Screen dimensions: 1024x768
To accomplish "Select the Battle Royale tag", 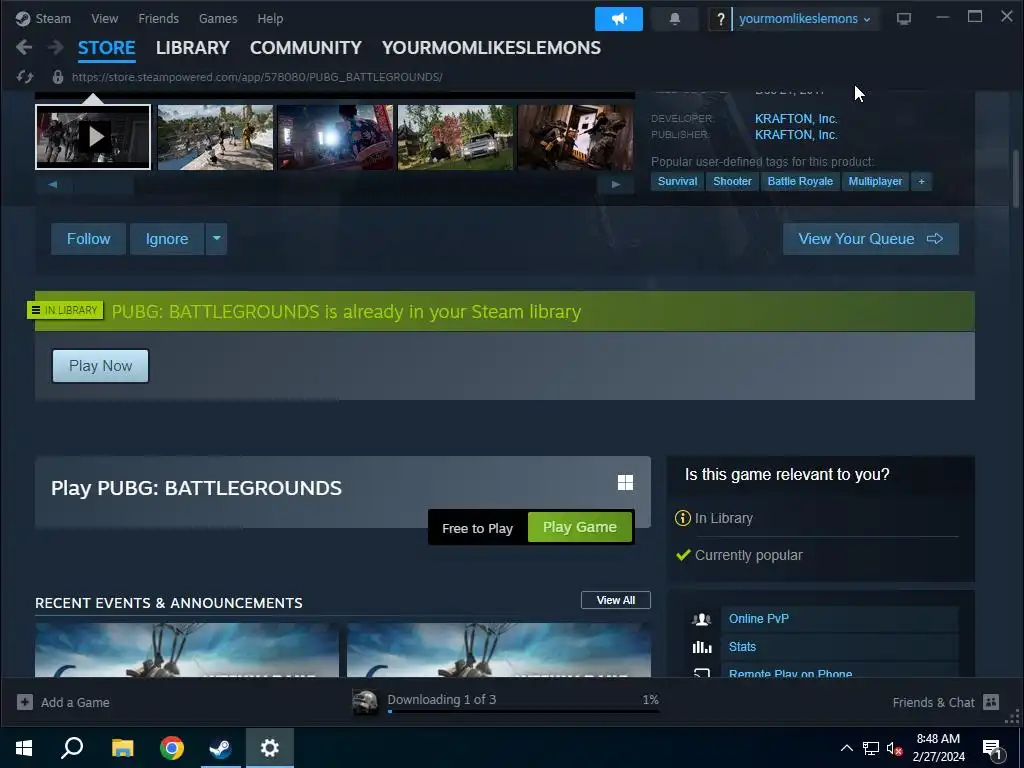I will [x=800, y=182].
